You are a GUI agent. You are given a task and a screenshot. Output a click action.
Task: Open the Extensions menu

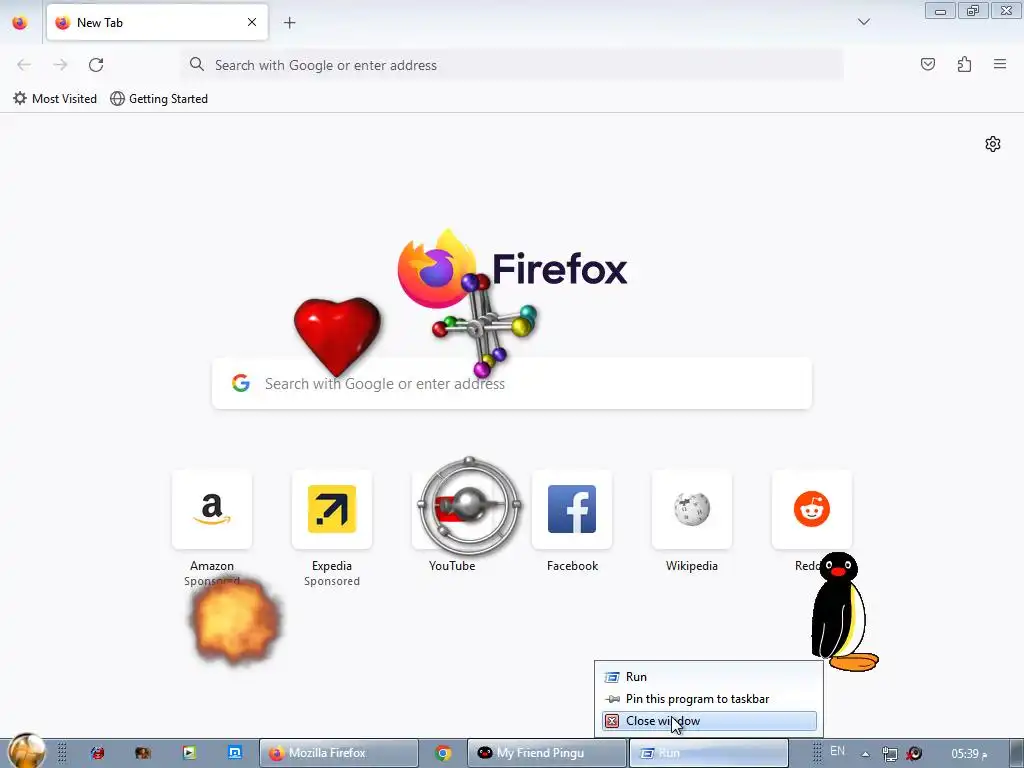coord(964,64)
